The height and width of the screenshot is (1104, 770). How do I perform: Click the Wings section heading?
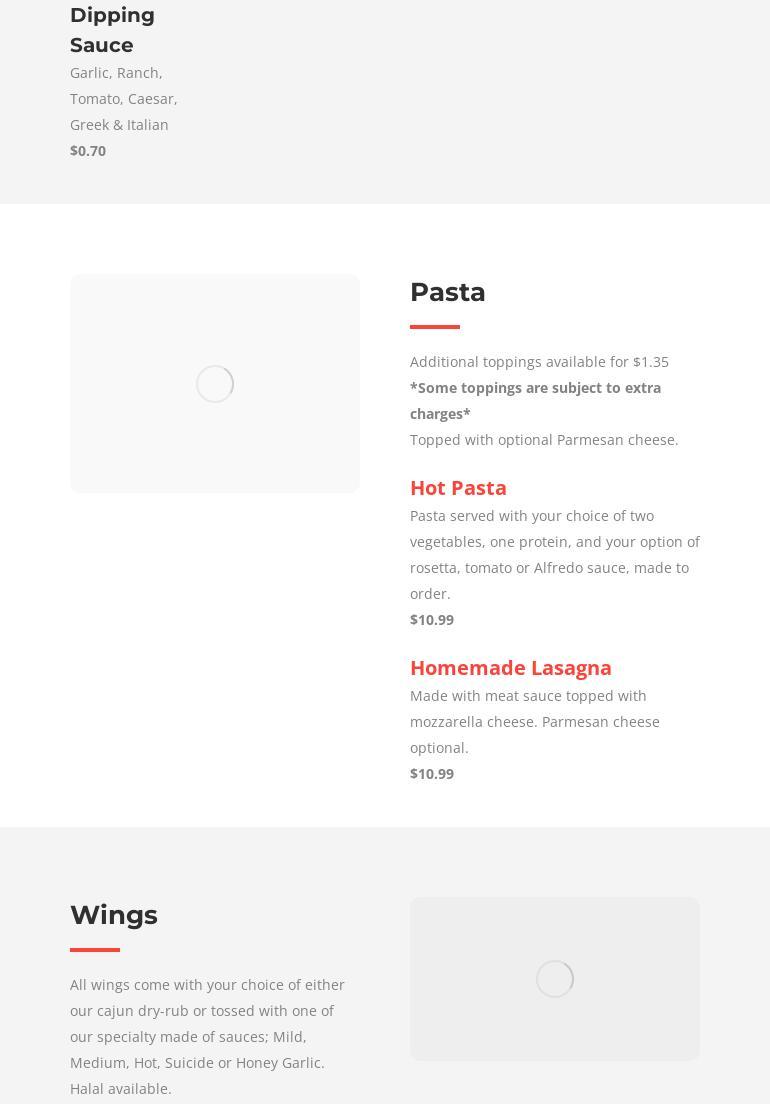coord(114,915)
